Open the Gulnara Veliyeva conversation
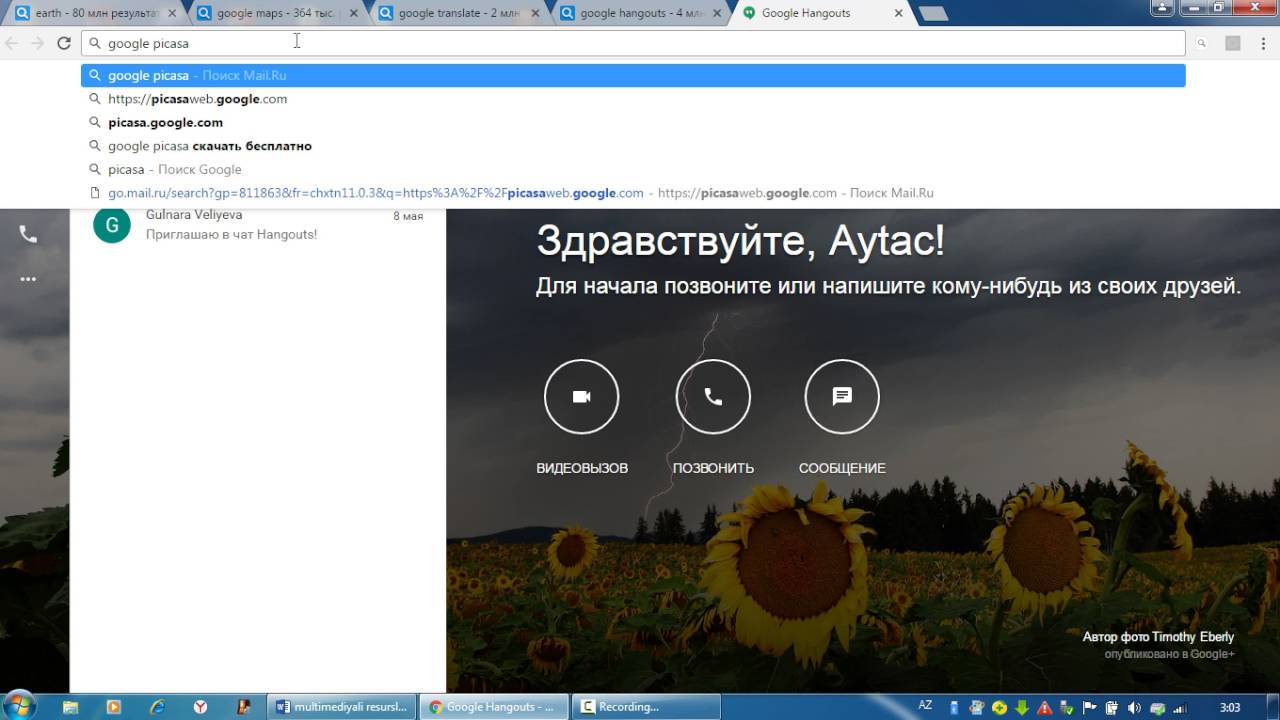 [x=258, y=225]
